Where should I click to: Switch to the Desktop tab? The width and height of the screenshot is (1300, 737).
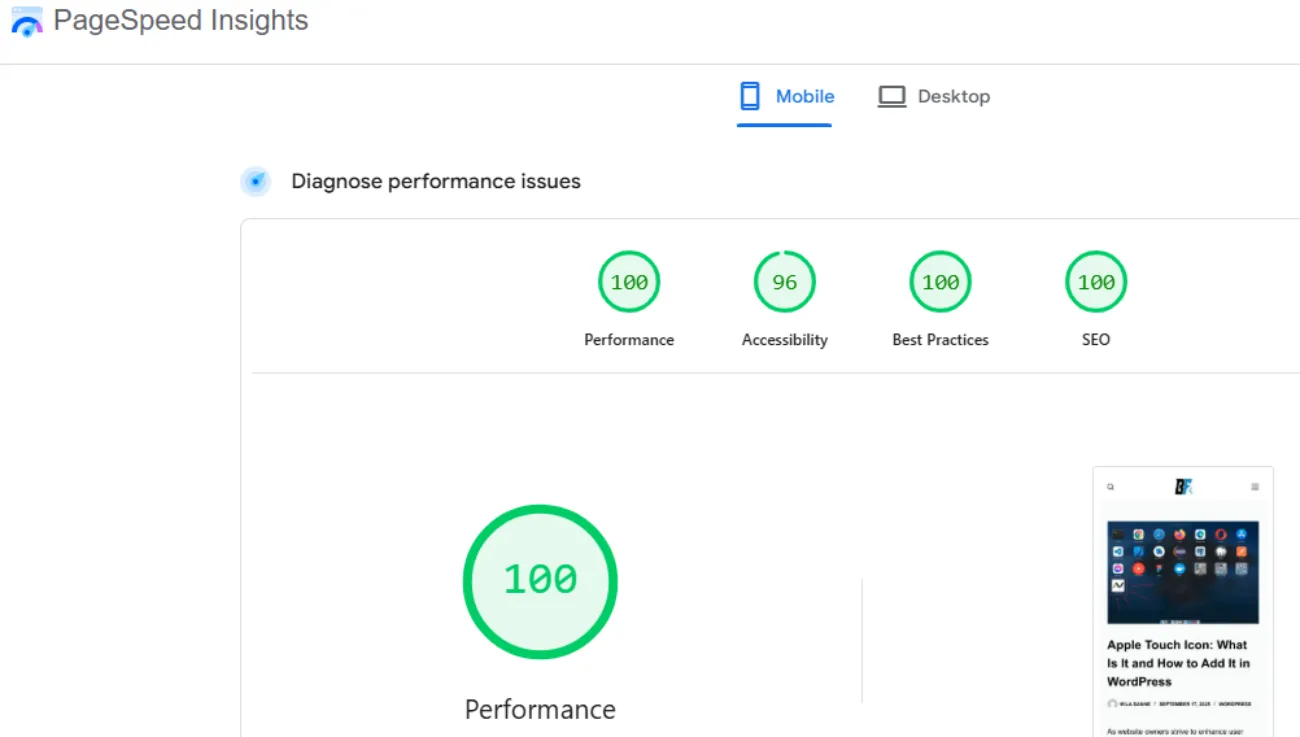point(953,96)
